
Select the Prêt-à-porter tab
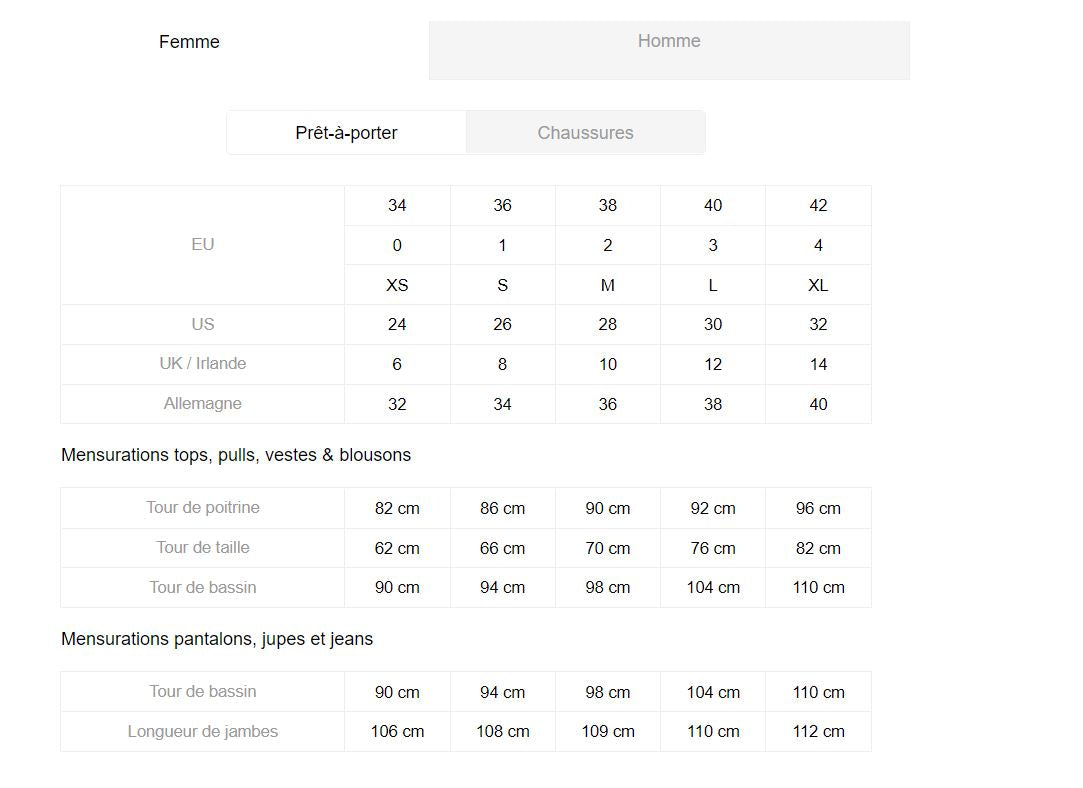[x=346, y=133]
